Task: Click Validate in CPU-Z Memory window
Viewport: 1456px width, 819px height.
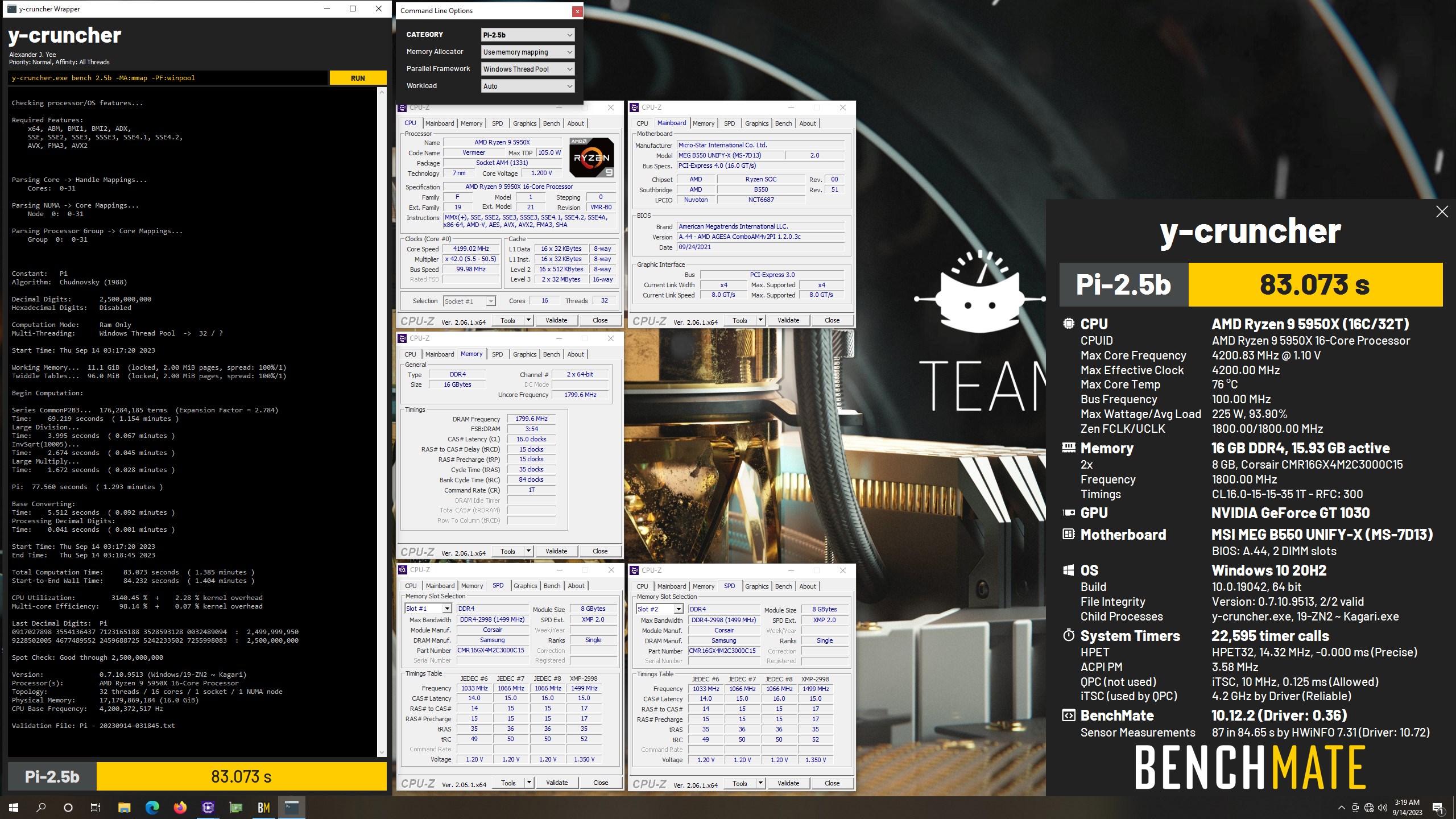Action: (556, 551)
